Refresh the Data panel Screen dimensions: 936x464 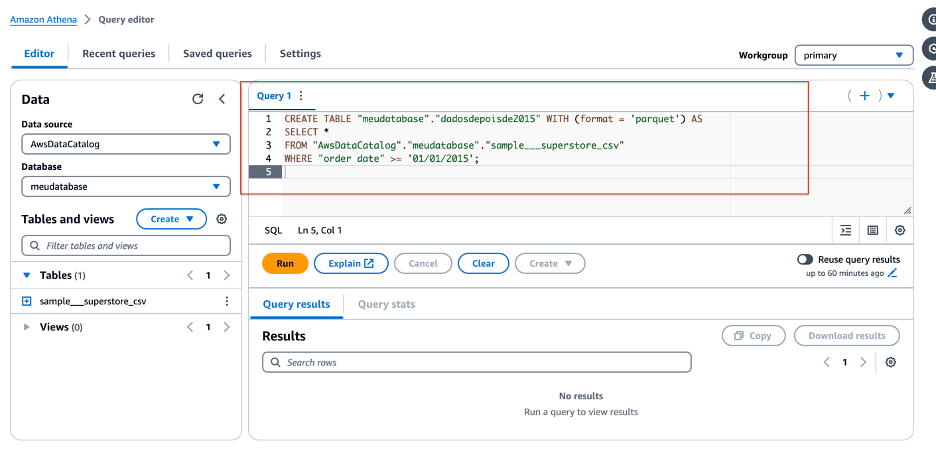[198, 99]
